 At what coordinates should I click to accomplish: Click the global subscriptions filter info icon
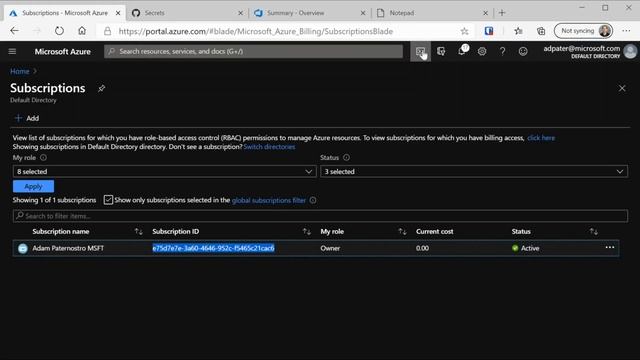coord(313,200)
